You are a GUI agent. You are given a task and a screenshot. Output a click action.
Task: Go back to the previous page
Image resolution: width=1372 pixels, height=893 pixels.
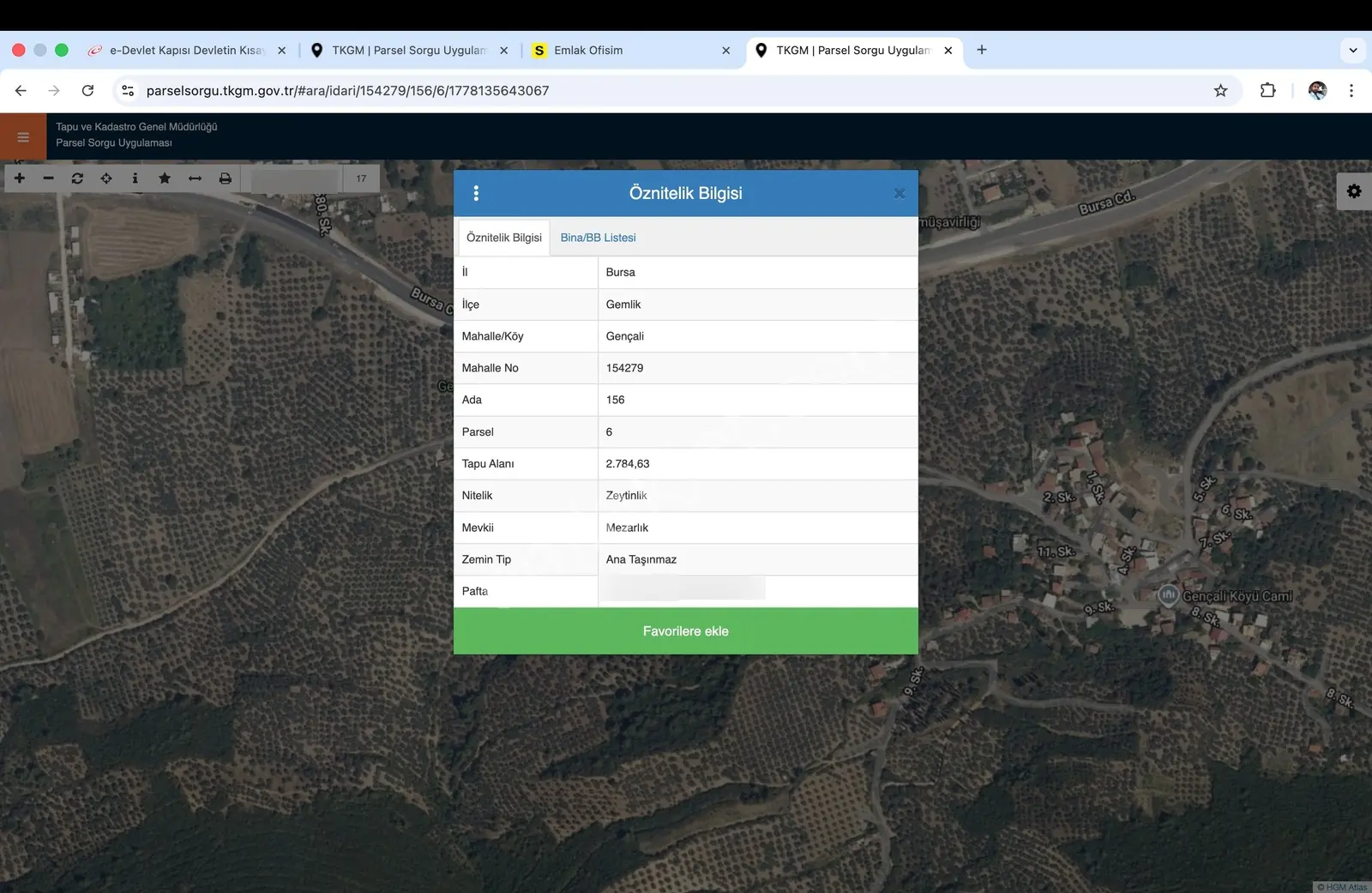coord(21,90)
